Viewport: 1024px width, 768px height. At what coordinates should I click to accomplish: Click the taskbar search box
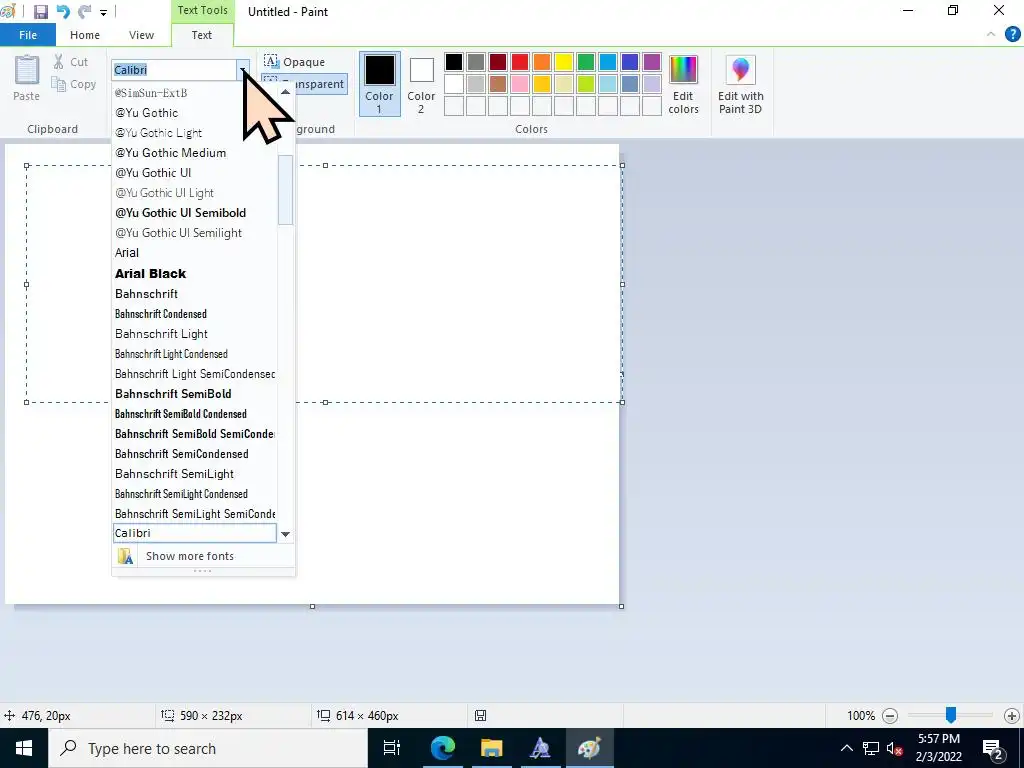[208, 748]
